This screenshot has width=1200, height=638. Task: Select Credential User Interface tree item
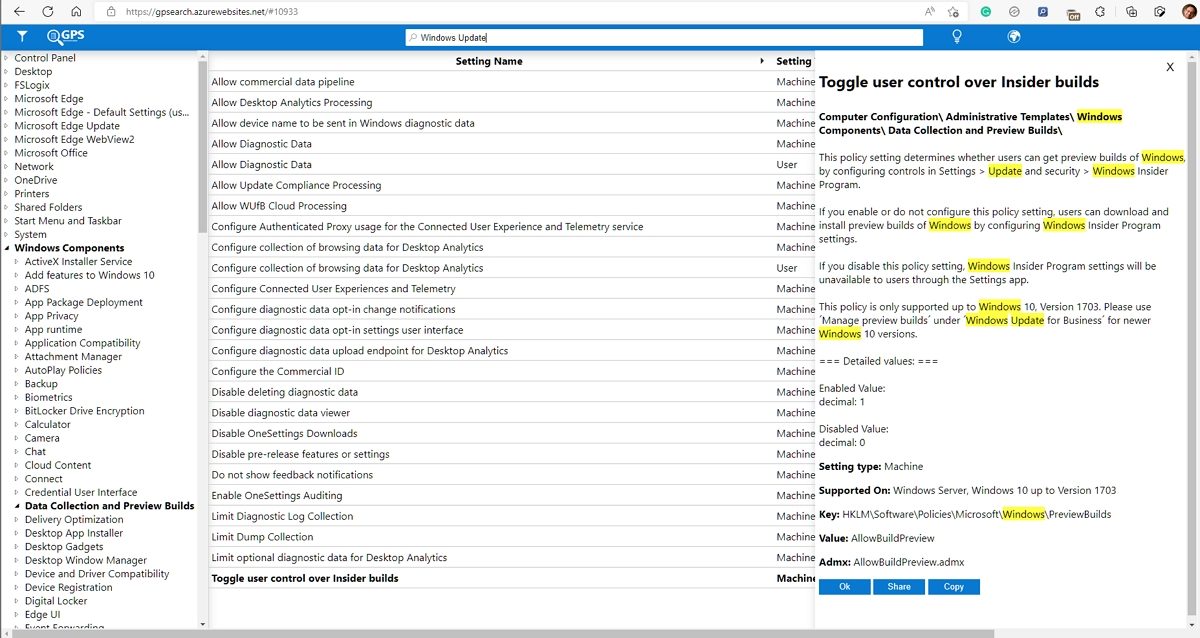coord(81,492)
